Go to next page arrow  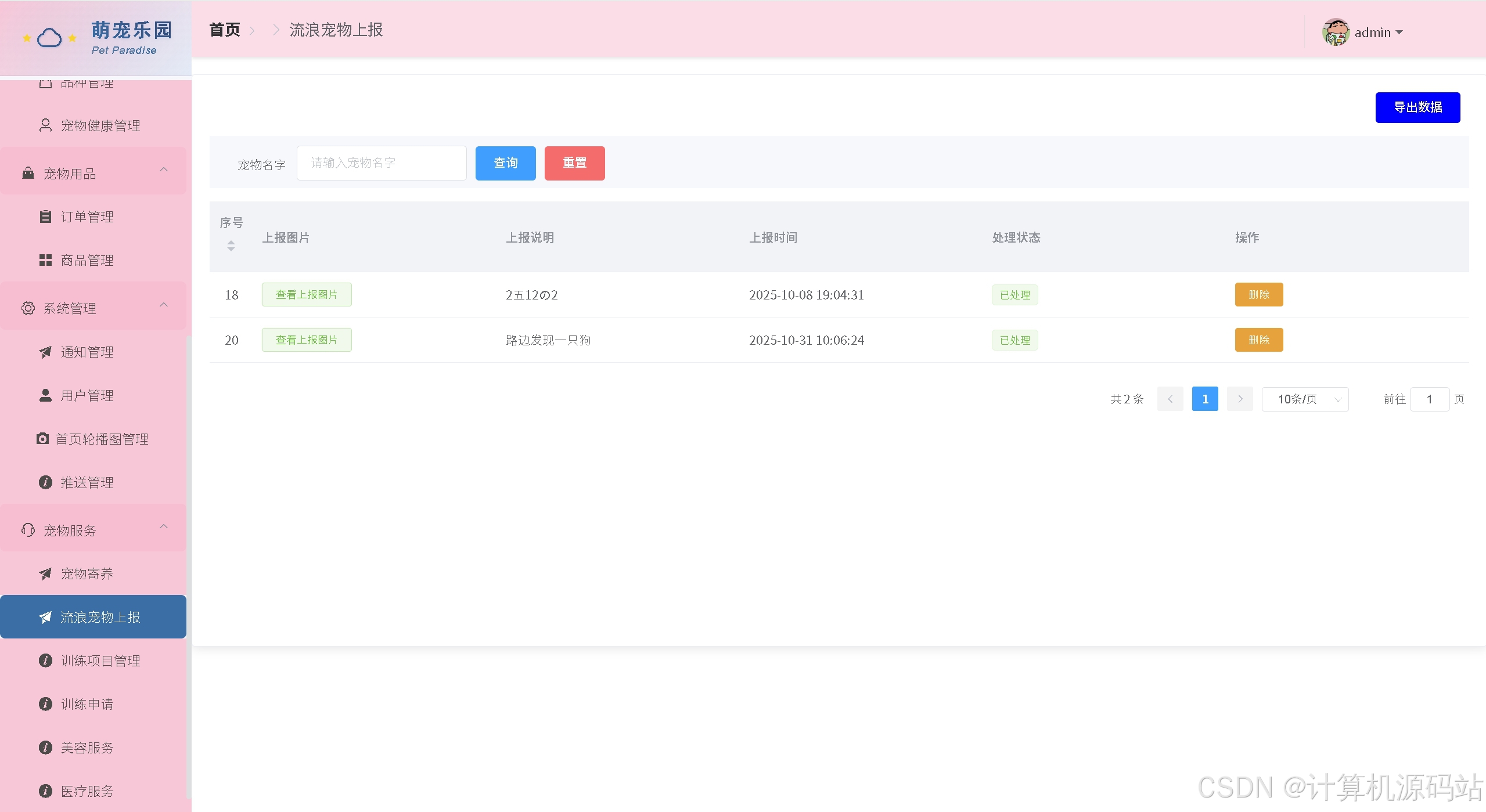click(x=1240, y=399)
